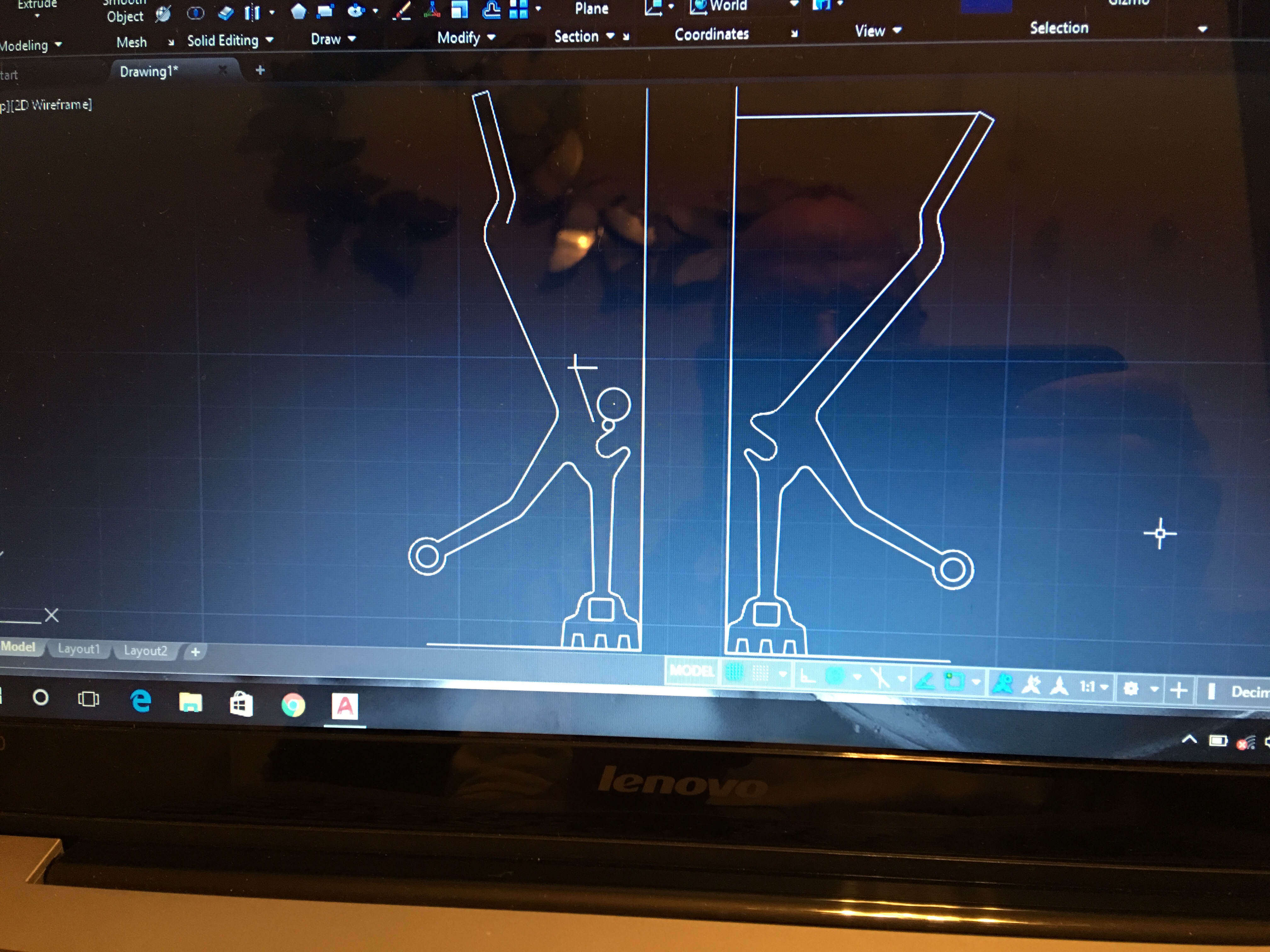Toggle the drawing grid display

tap(734, 671)
